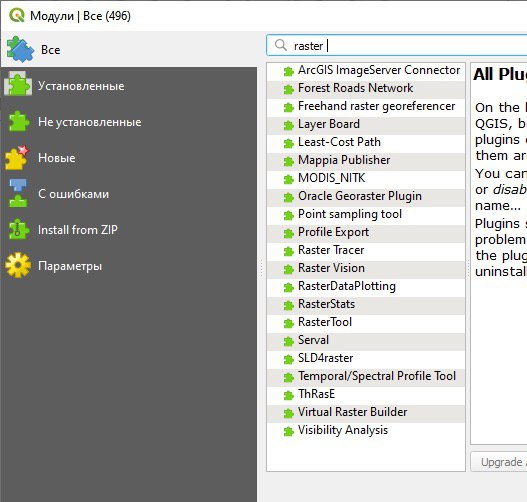Click the yellow starred puzzle icon 'Новые'
Image resolution: width=527 pixels, height=502 pixels.
pos(17,157)
